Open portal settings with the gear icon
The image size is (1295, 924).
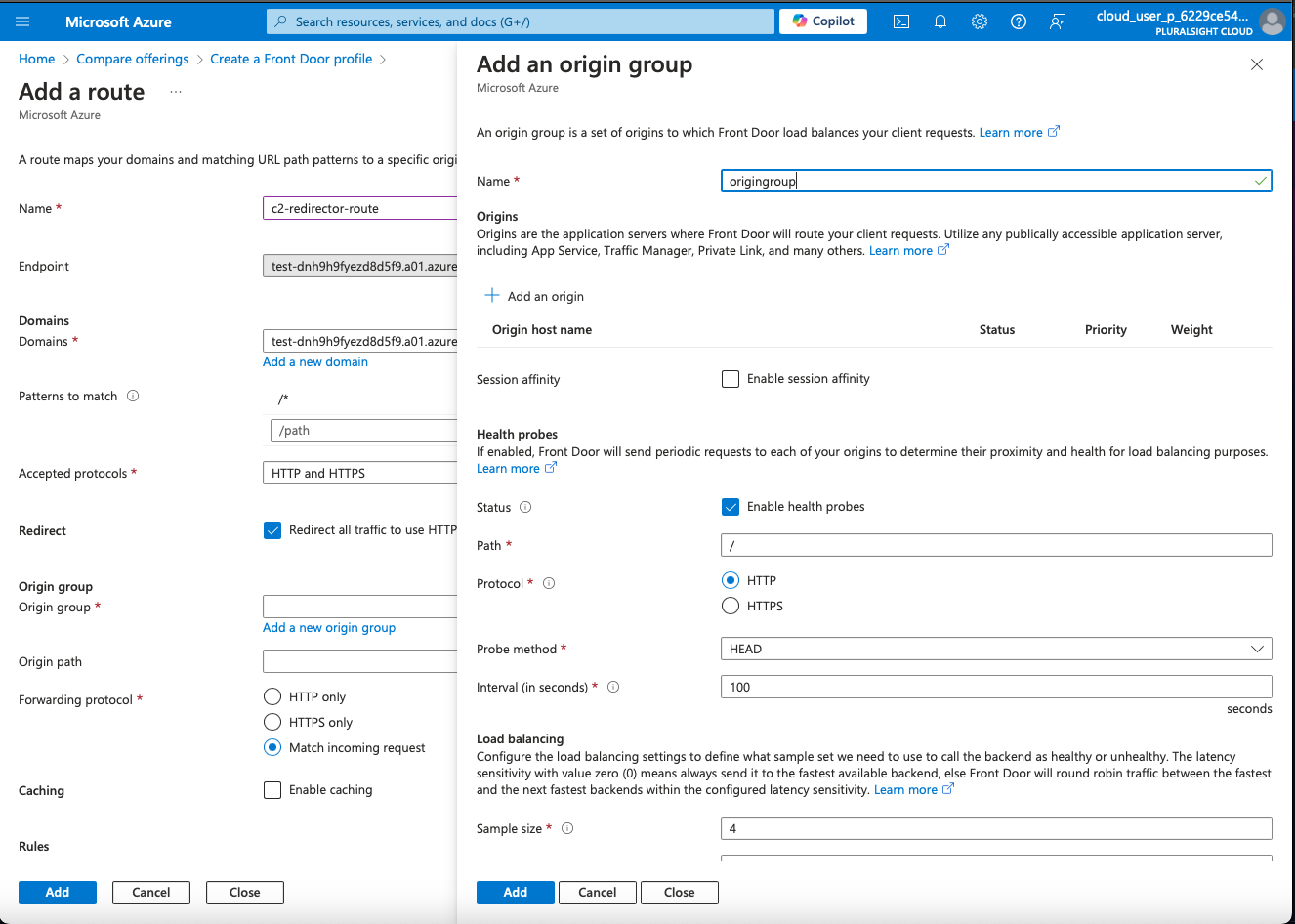pos(980,21)
